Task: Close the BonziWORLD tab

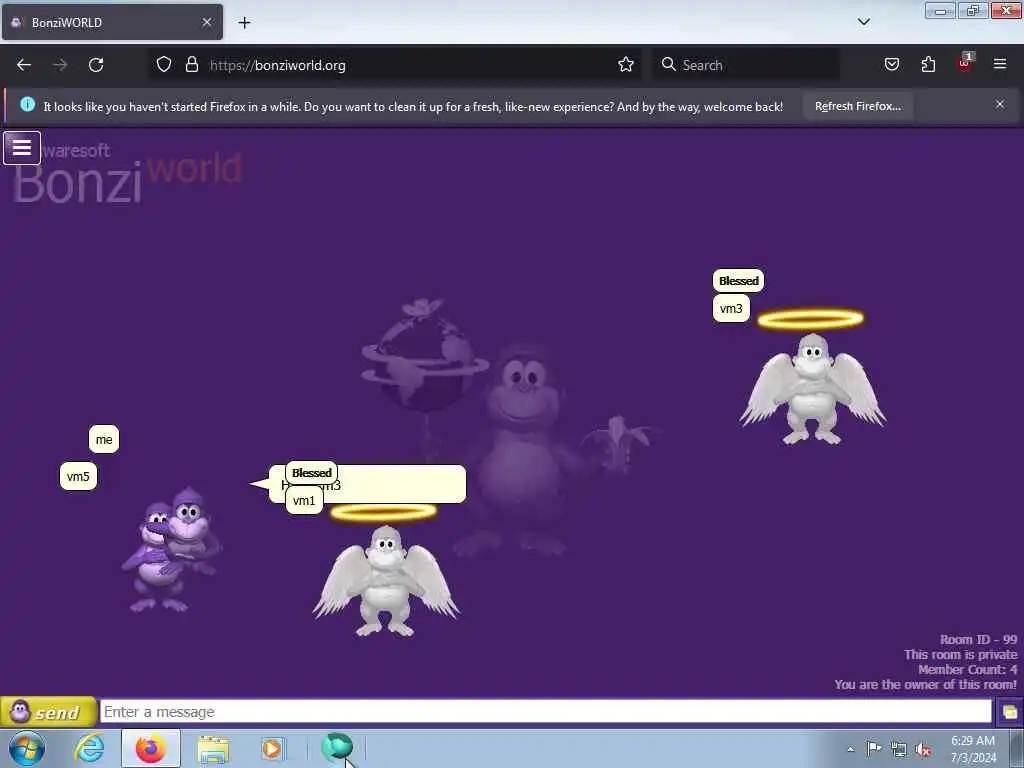Action: point(206,22)
